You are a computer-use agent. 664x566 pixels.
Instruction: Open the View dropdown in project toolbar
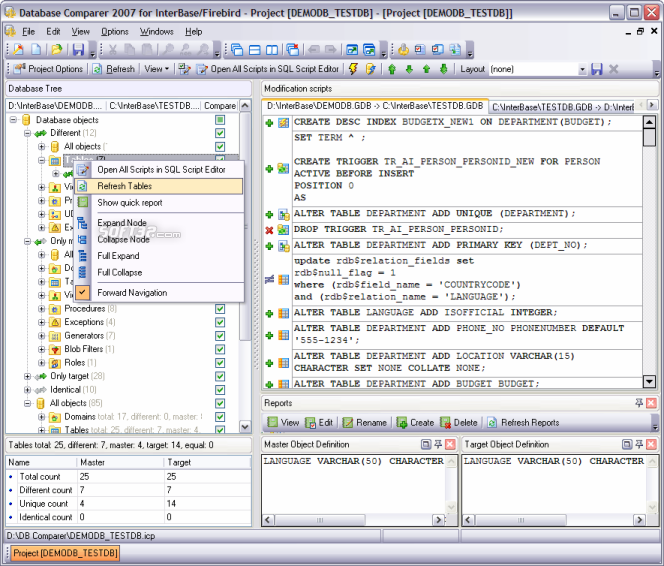tap(157, 69)
